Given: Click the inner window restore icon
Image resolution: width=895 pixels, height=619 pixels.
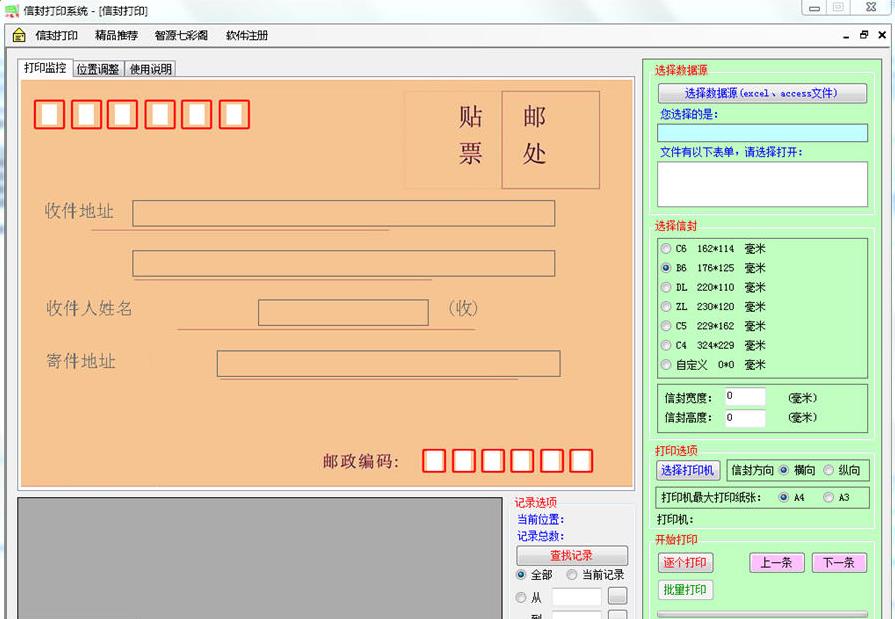Looking at the screenshot, I should [864, 35].
